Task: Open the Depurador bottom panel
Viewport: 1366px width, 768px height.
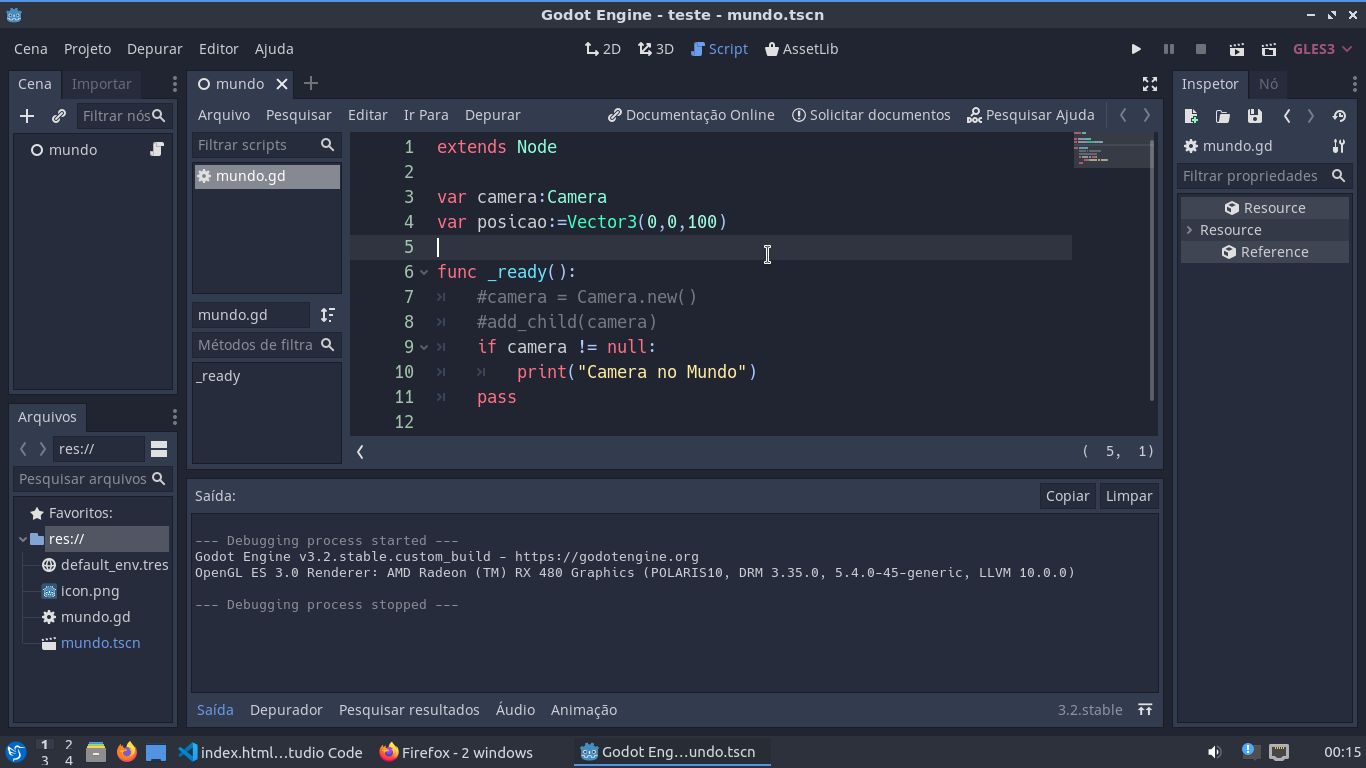Action: click(286, 710)
